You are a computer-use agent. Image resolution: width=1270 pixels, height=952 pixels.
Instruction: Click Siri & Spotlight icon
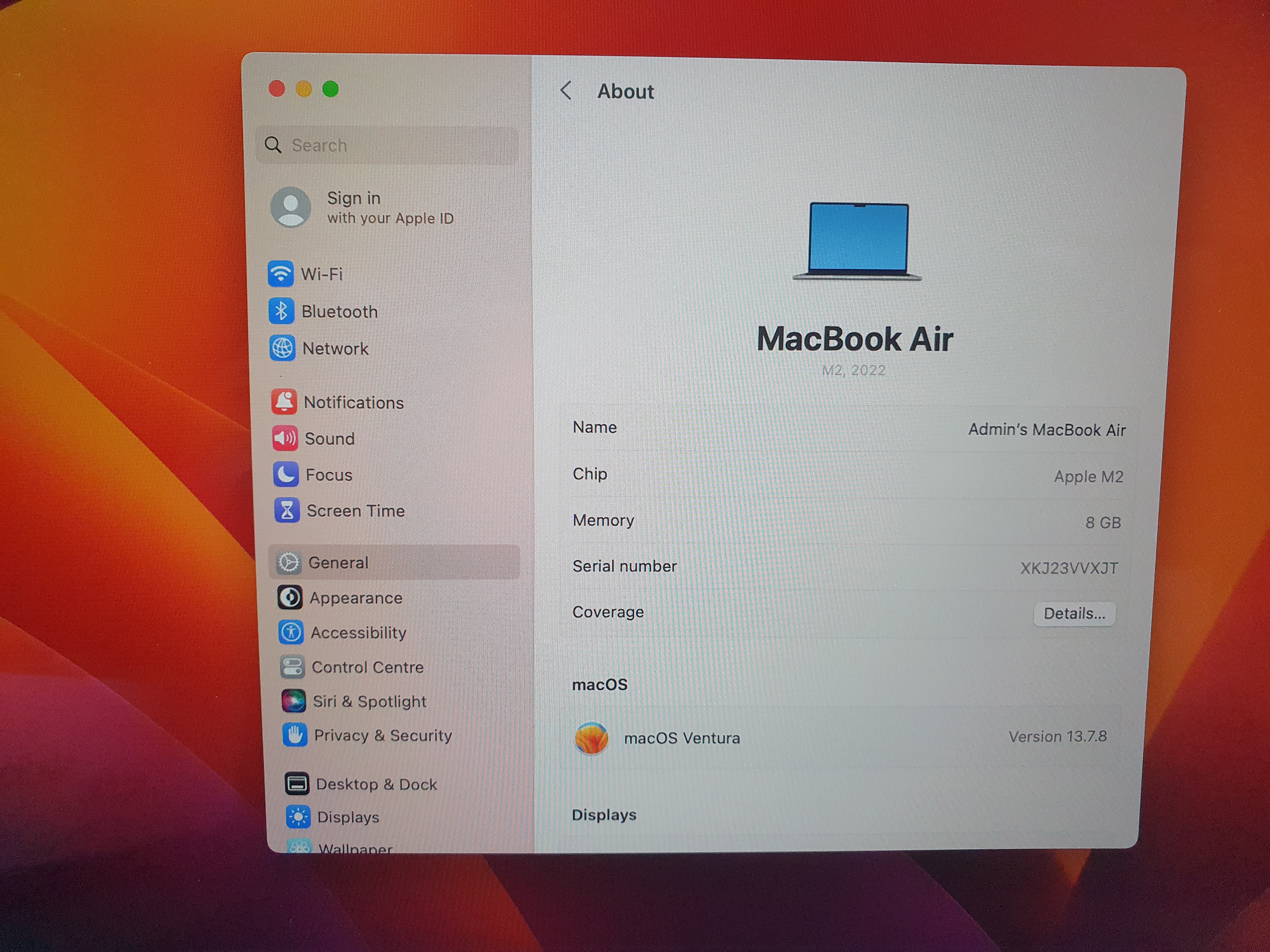(x=293, y=701)
